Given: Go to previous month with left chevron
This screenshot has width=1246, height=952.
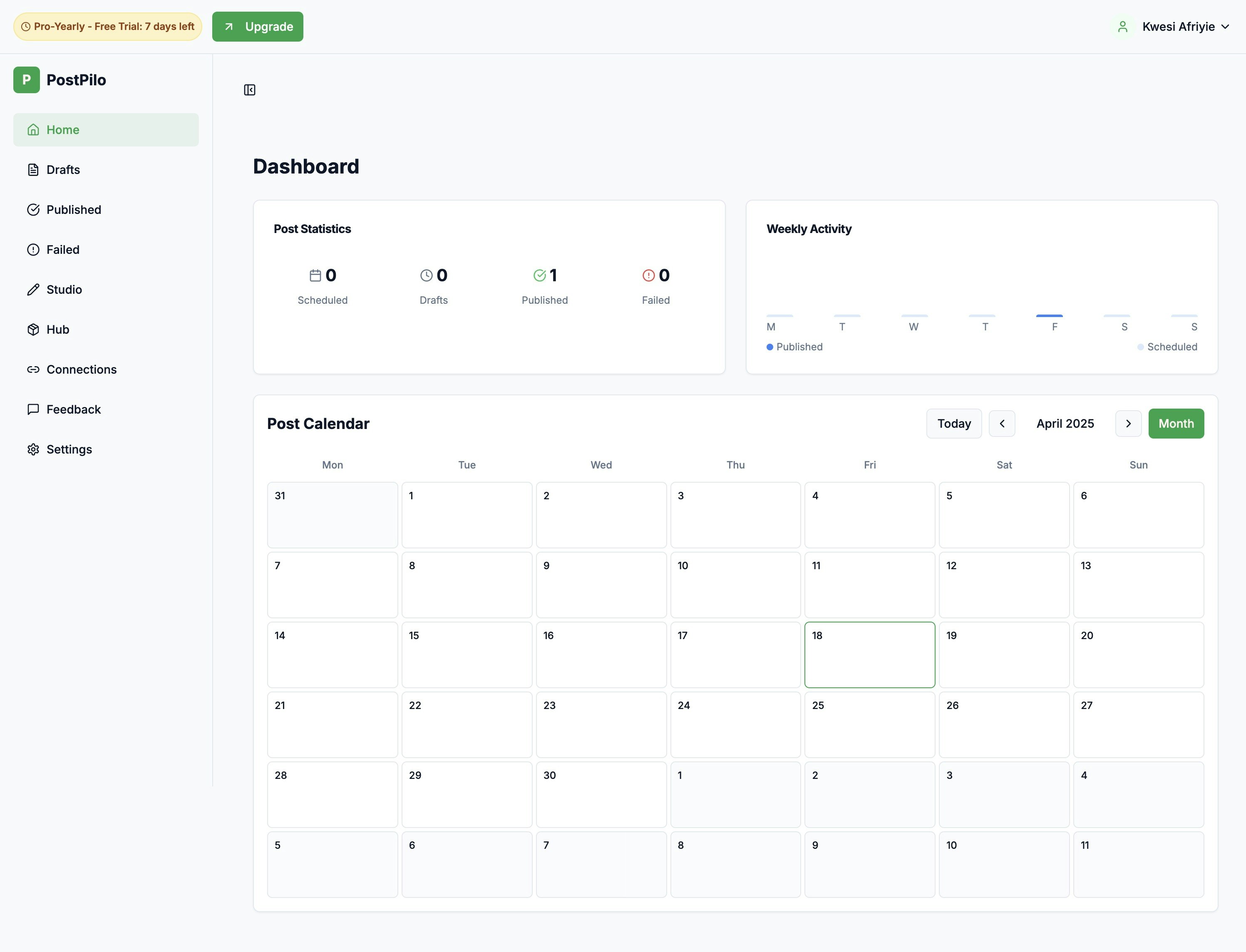Looking at the screenshot, I should [x=1002, y=423].
